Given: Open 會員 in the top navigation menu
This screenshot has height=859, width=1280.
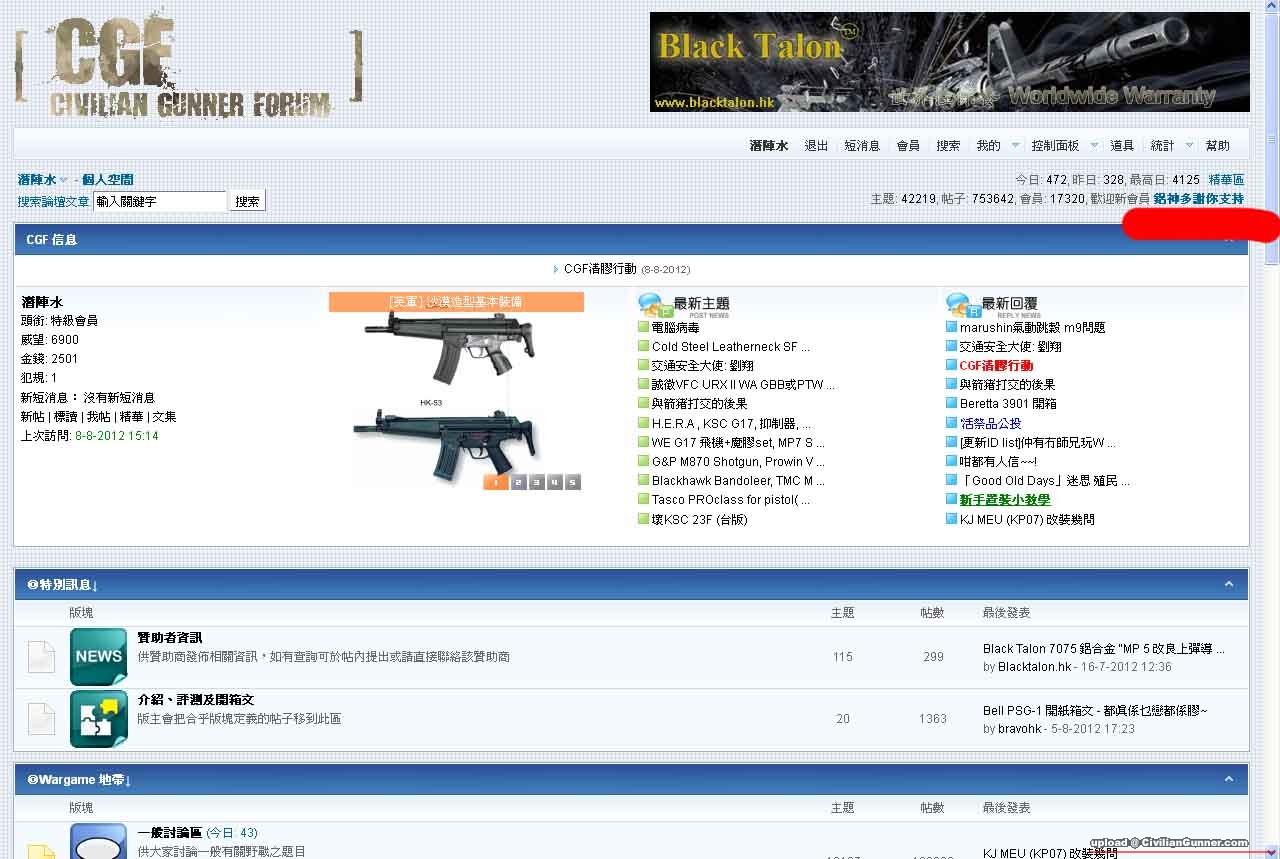Looking at the screenshot, I should pyautogui.click(x=907, y=146).
